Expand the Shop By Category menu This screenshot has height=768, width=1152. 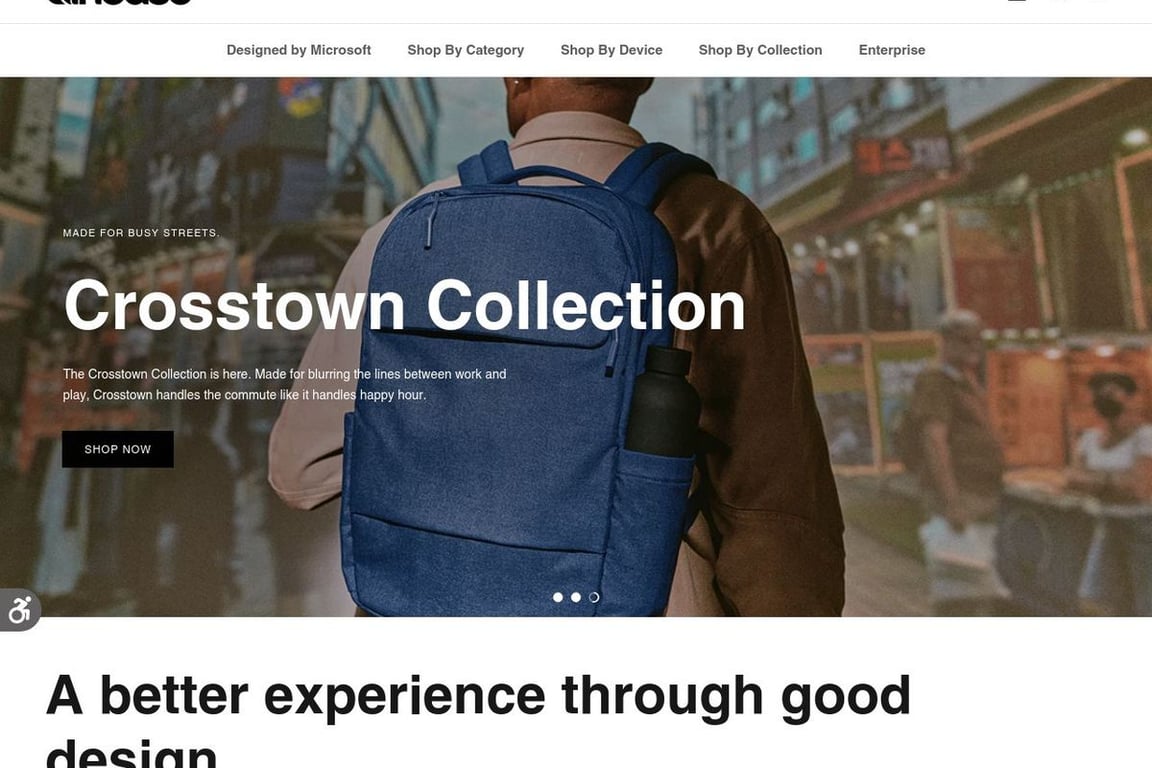(466, 50)
